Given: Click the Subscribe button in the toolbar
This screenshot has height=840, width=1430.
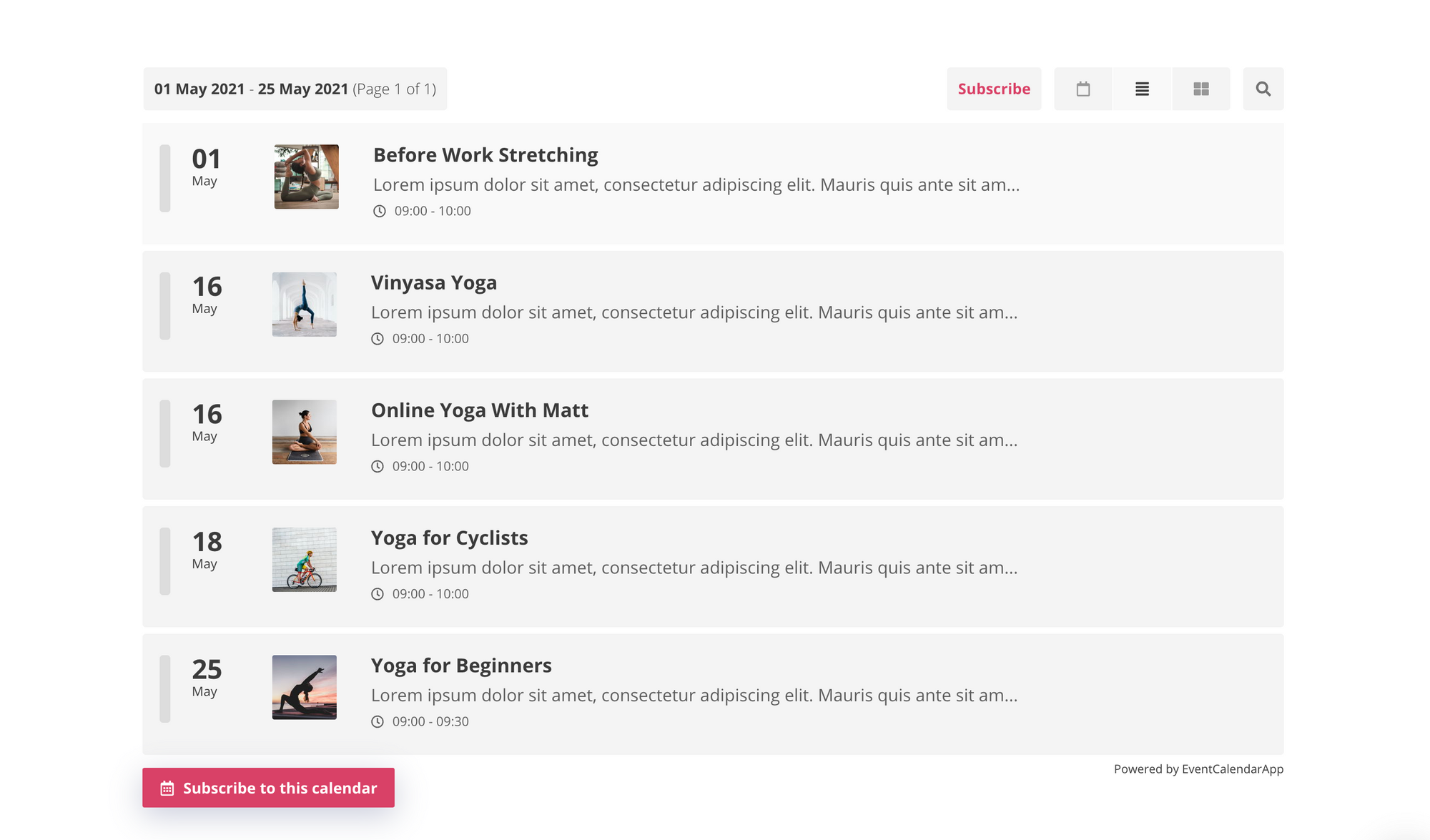Looking at the screenshot, I should (994, 89).
